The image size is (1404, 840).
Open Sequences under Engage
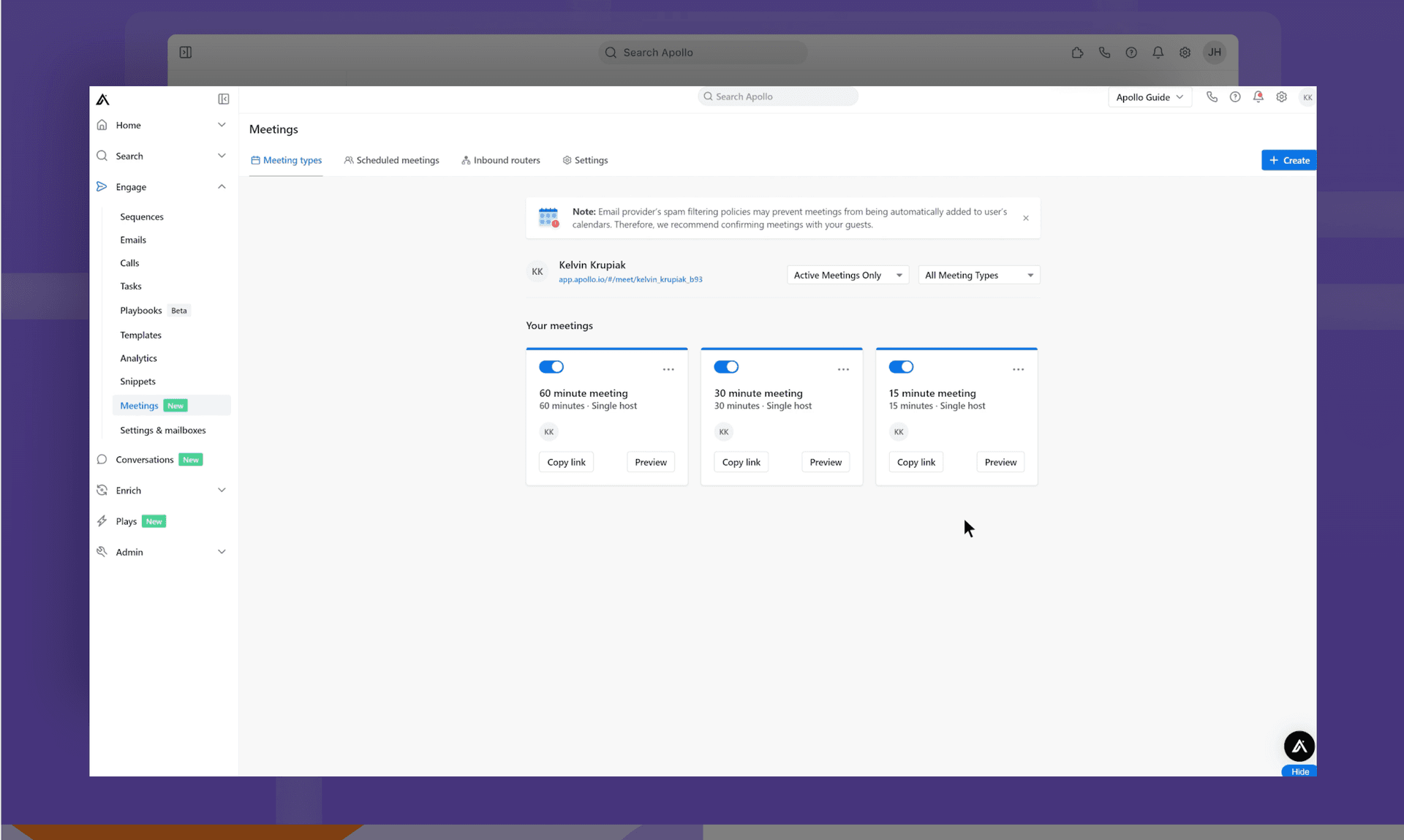point(142,216)
